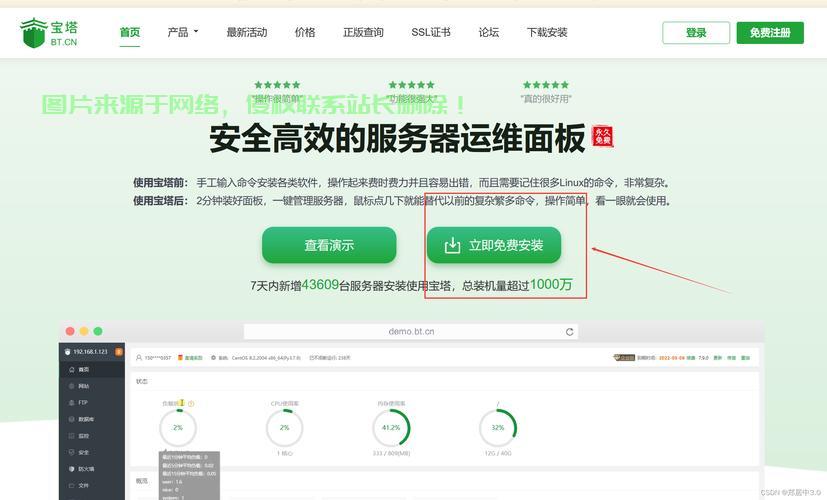Click the 查看演示 button

click(x=329, y=245)
